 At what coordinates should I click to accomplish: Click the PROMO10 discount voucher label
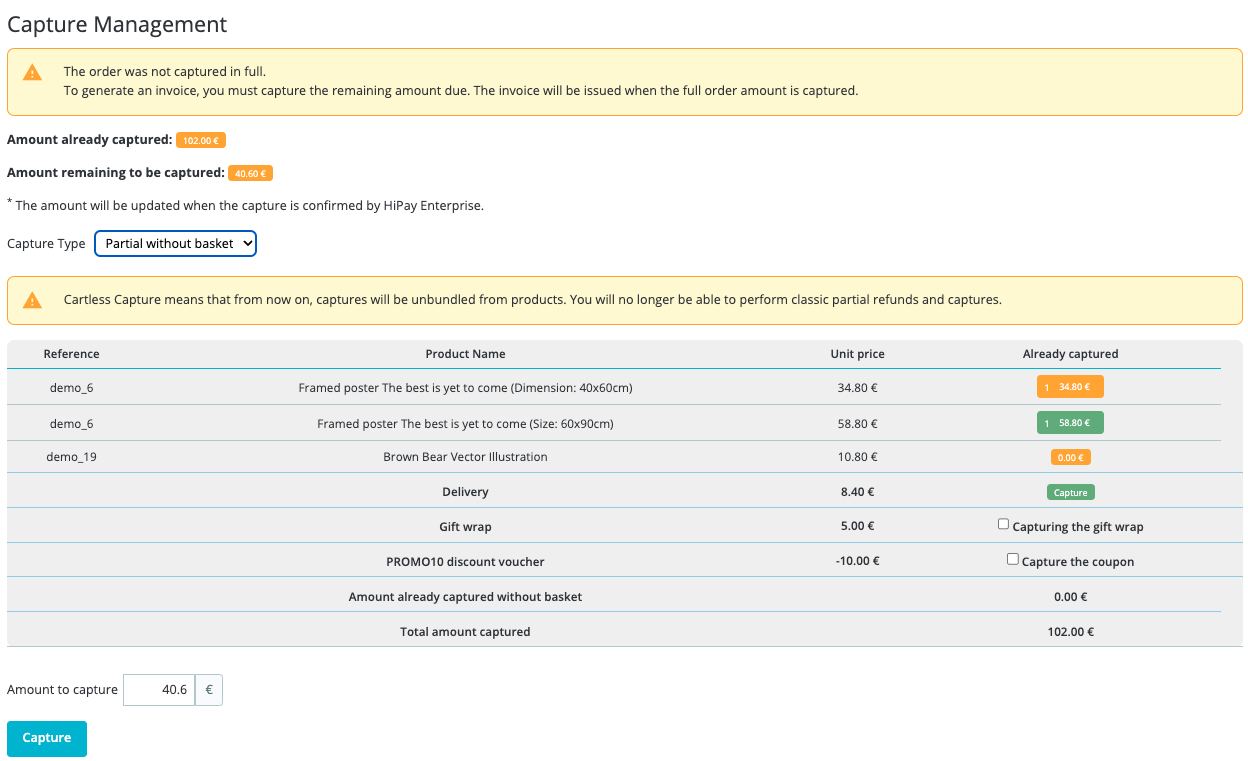[465, 562]
